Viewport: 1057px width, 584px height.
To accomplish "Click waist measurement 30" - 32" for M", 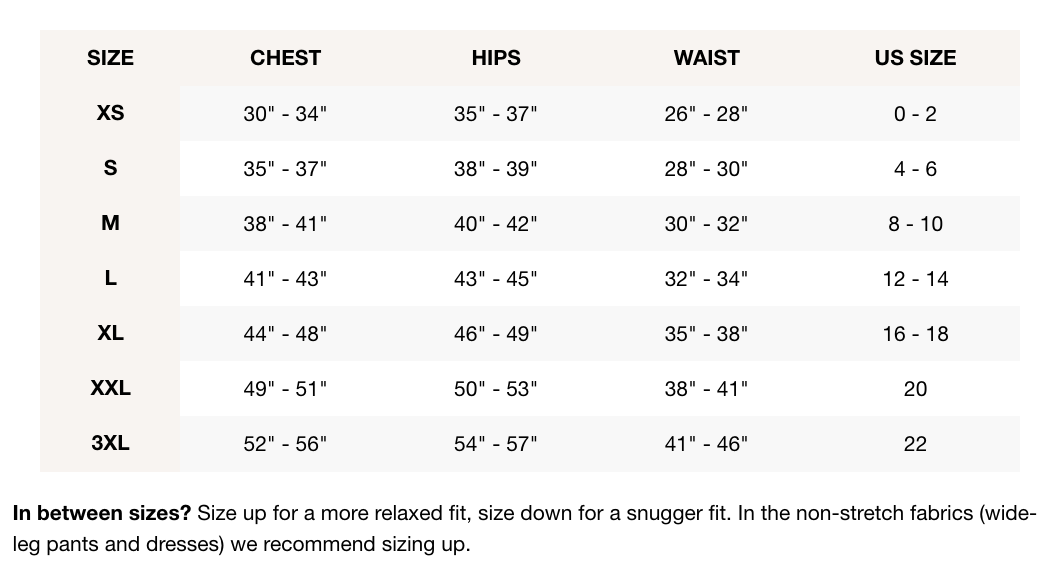I will 706,224.
